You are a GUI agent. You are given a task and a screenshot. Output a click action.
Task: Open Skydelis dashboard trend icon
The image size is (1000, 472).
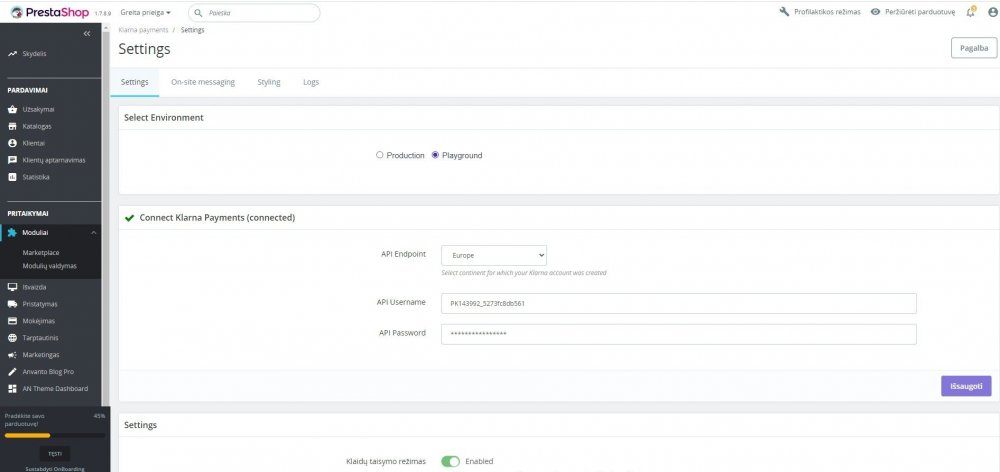12,54
